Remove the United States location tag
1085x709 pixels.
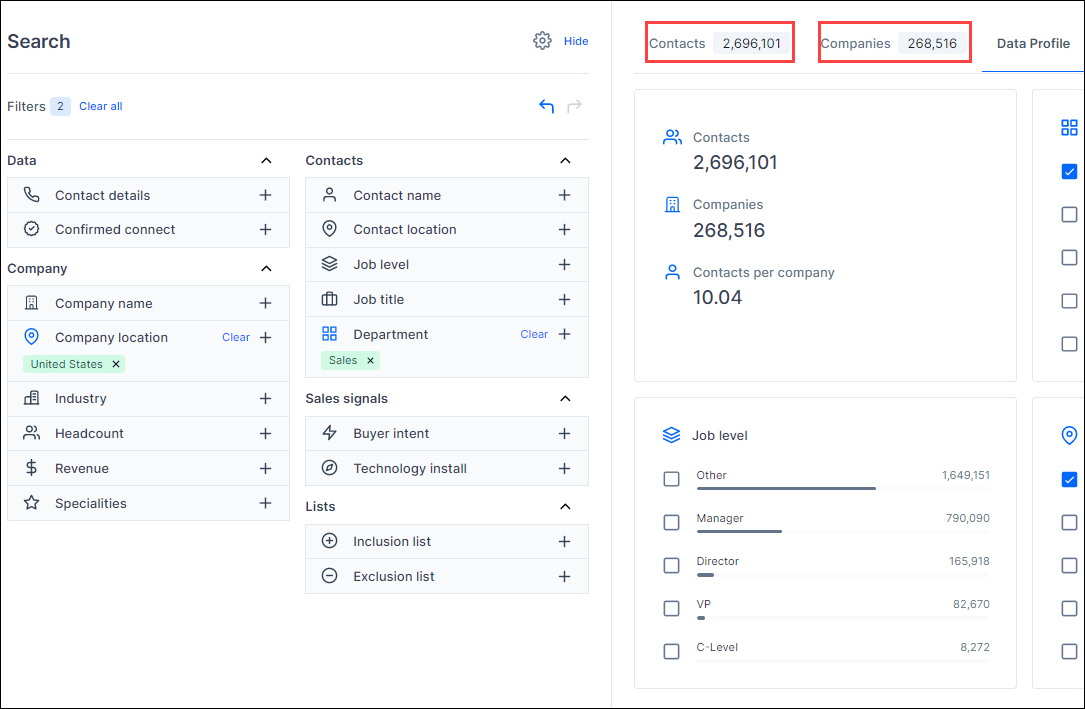pos(116,364)
